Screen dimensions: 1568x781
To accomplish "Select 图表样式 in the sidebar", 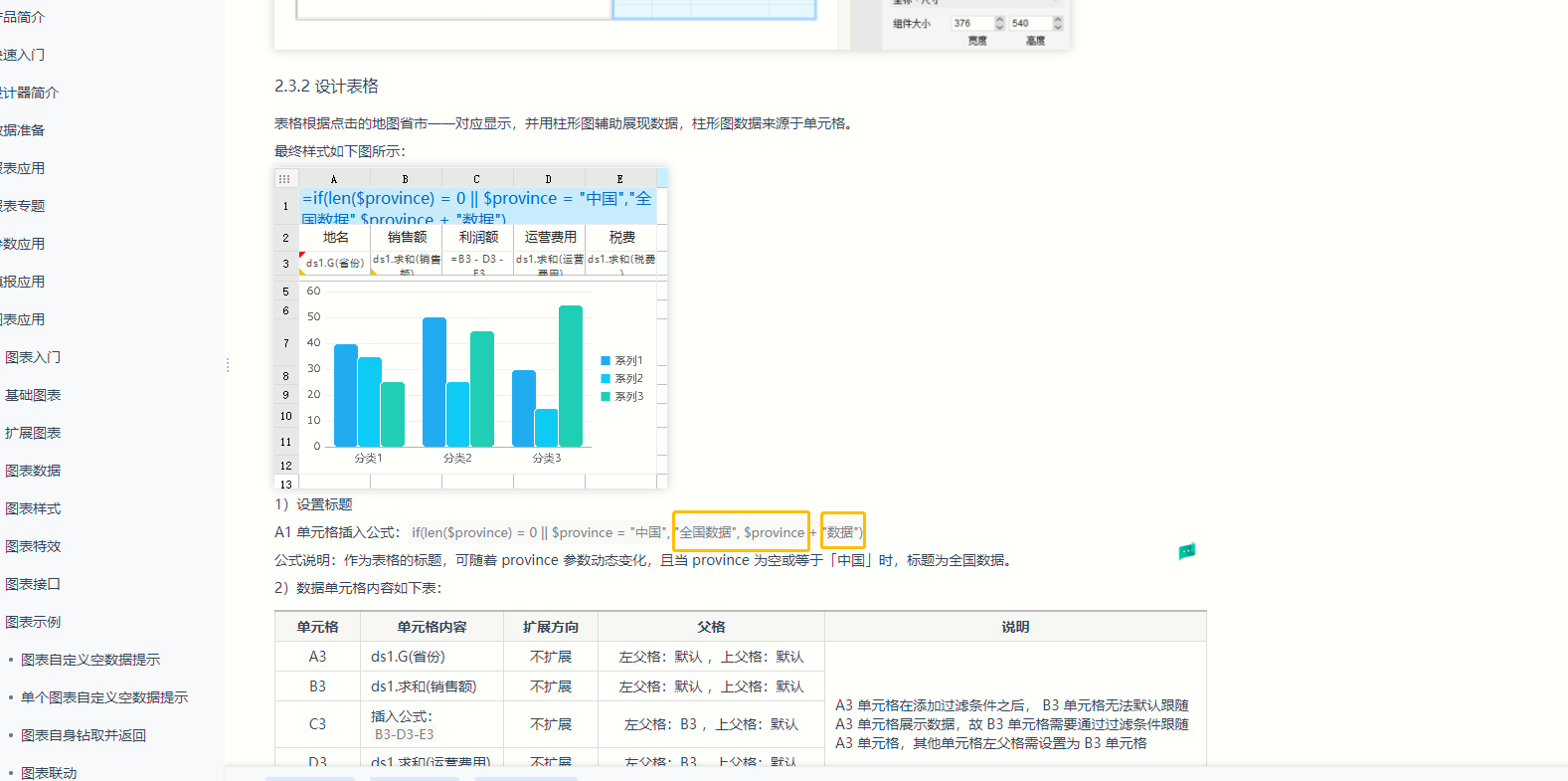I will tap(33, 508).
